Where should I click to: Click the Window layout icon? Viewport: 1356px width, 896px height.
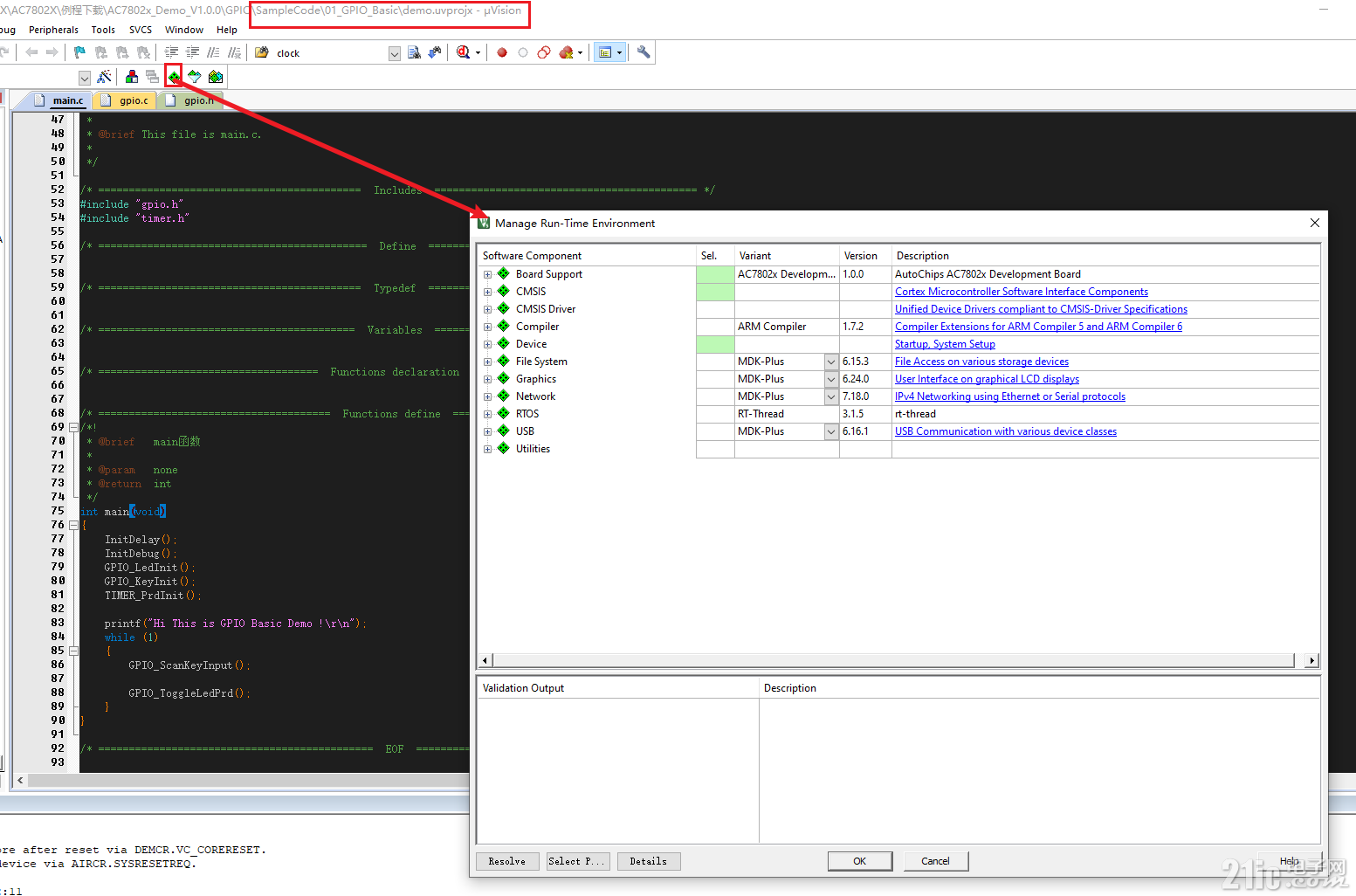[x=605, y=52]
